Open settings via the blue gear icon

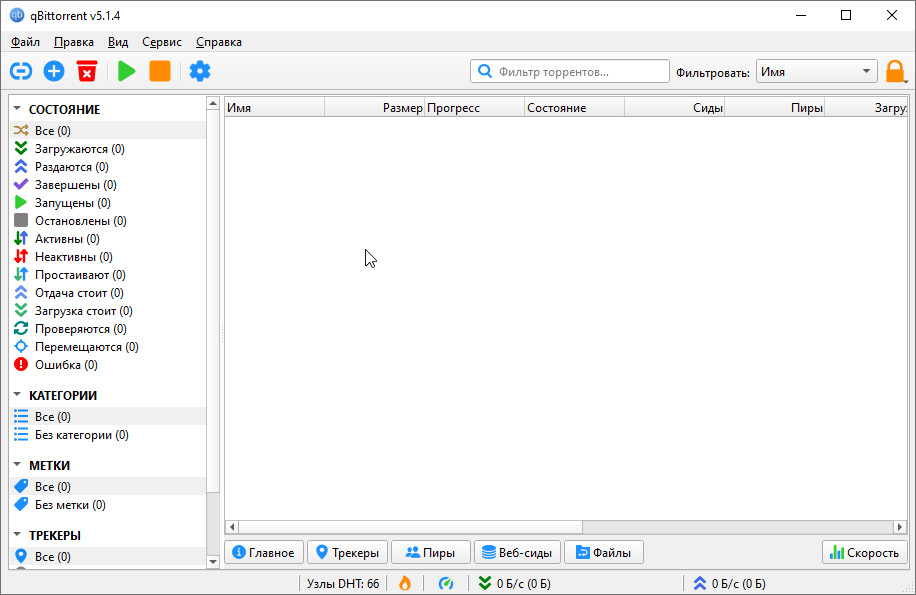[x=200, y=71]
